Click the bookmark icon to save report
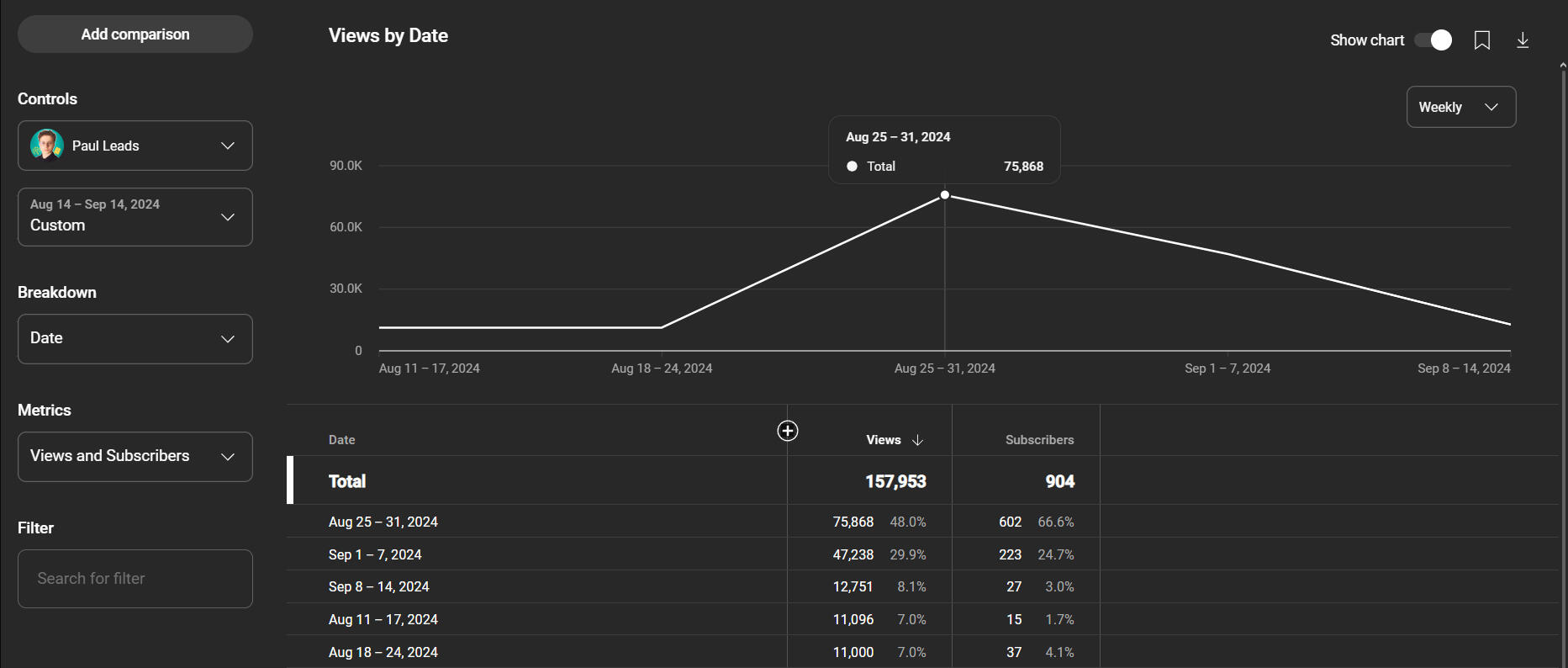 click(x=1481, y=40)
